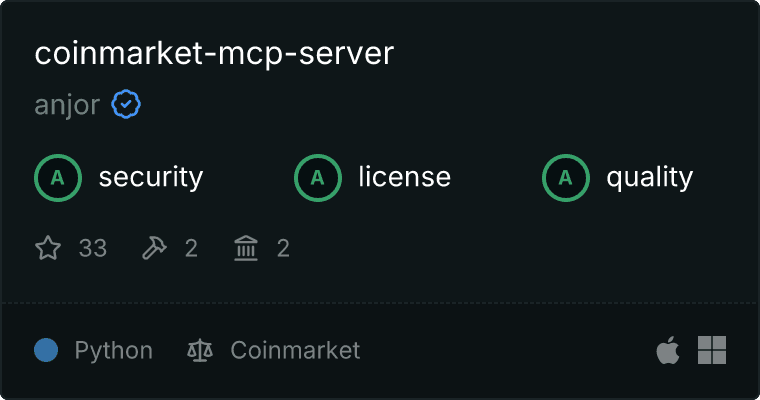Click the security grade A circle

58,178
